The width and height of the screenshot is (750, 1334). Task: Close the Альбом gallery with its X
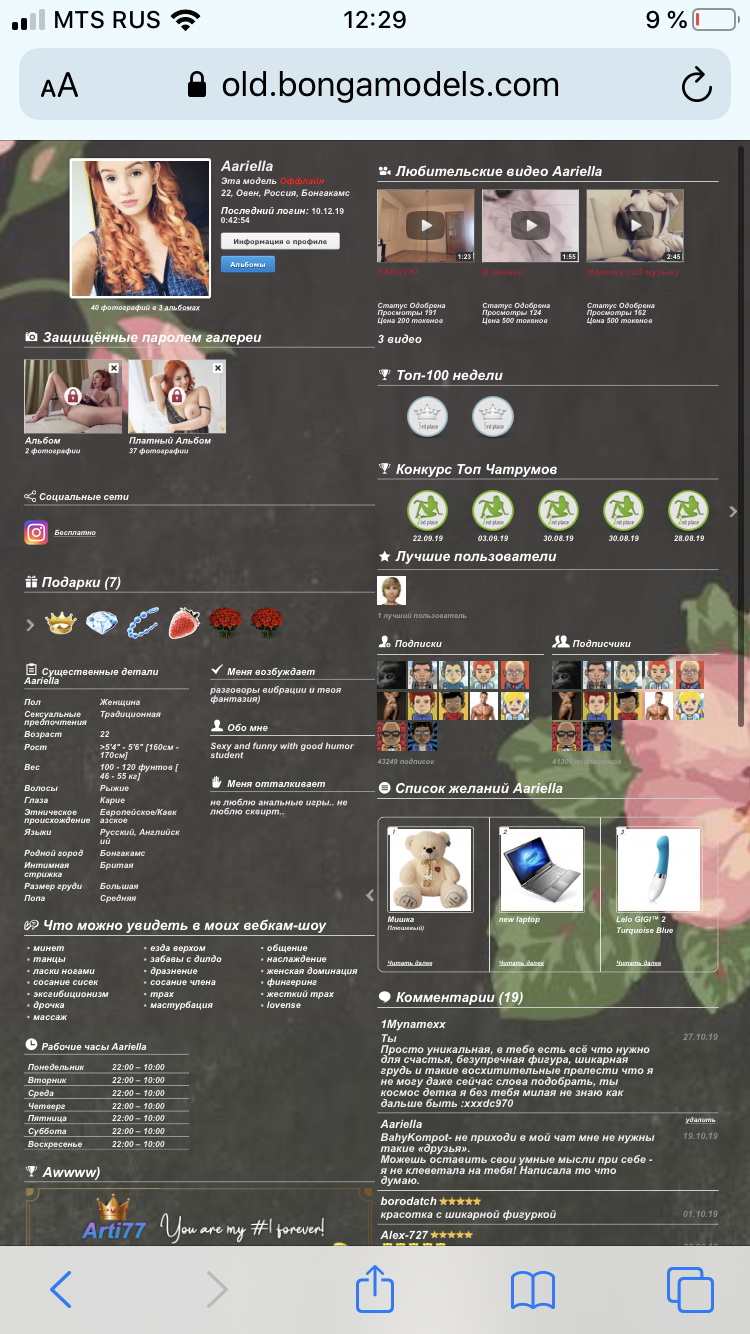tap(113, 368)
